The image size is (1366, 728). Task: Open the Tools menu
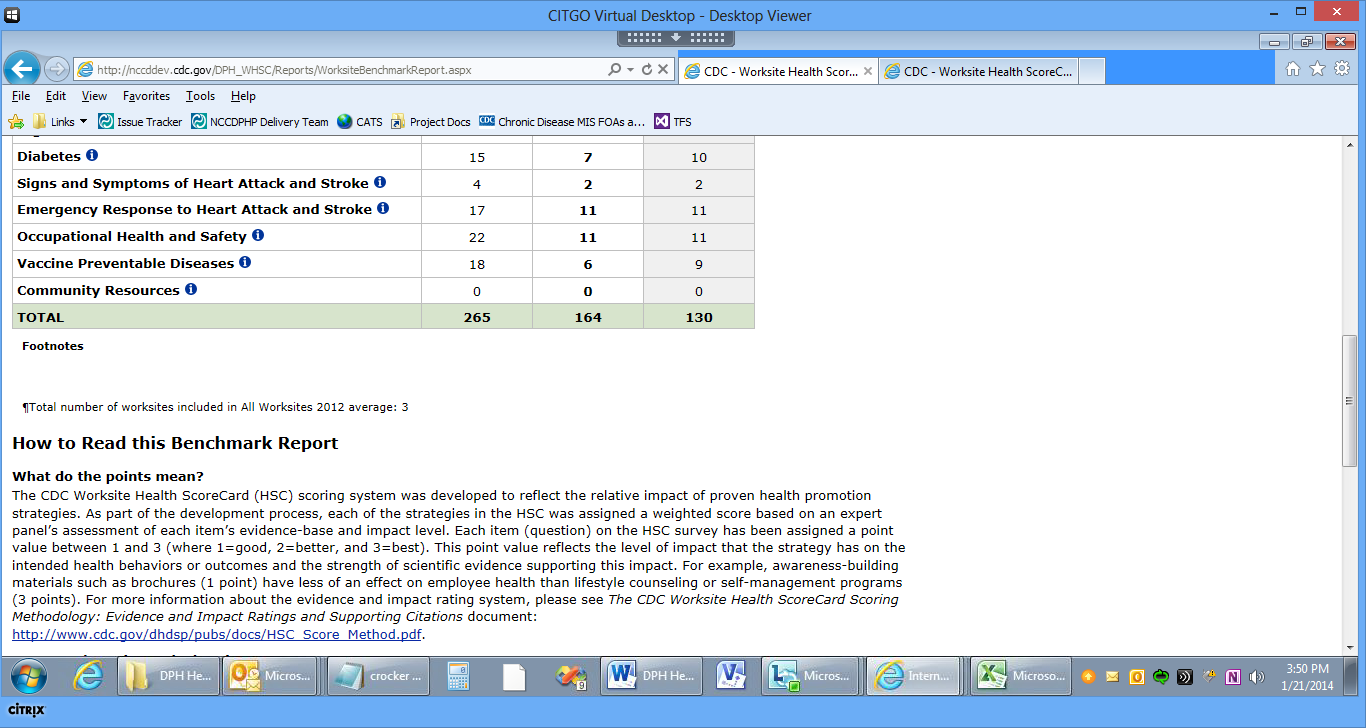pyautogui.click(x=200, y=96)
